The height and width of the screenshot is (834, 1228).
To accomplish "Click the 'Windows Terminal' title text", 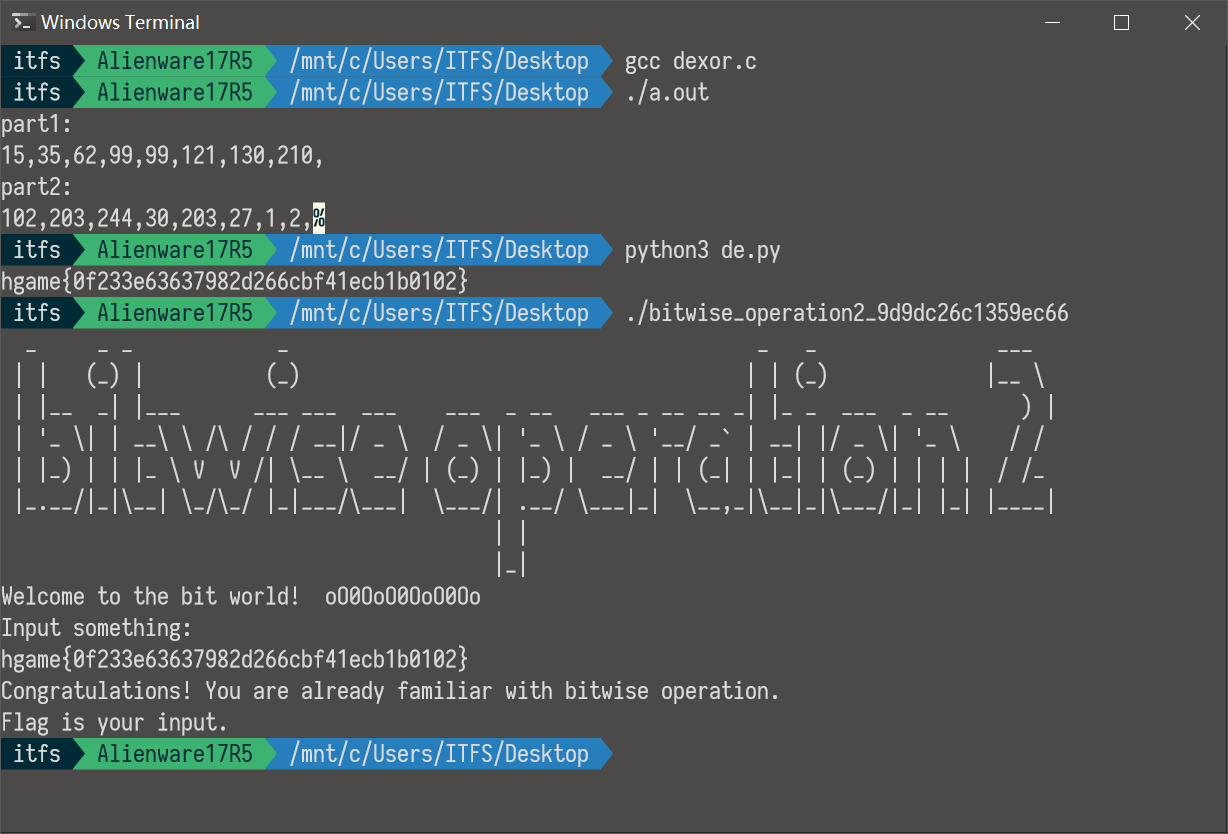I will [x=120, y=22].
